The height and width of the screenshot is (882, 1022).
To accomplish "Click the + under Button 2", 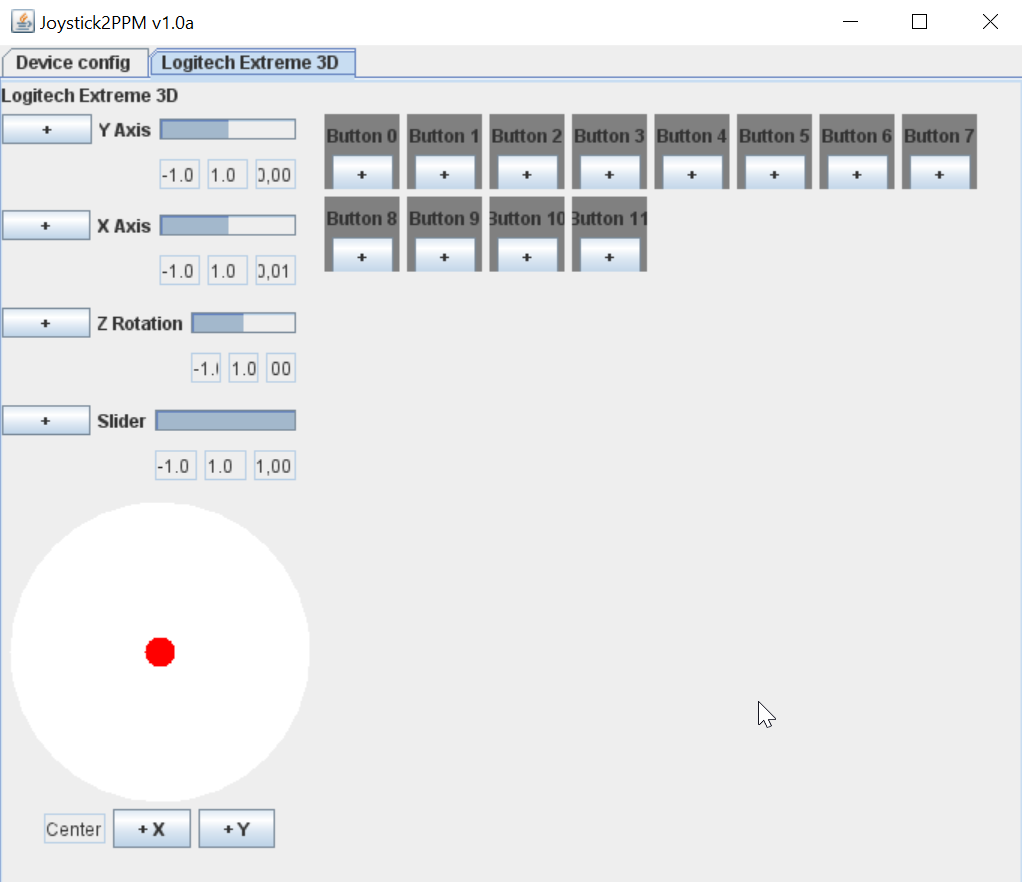I will 527,173.
